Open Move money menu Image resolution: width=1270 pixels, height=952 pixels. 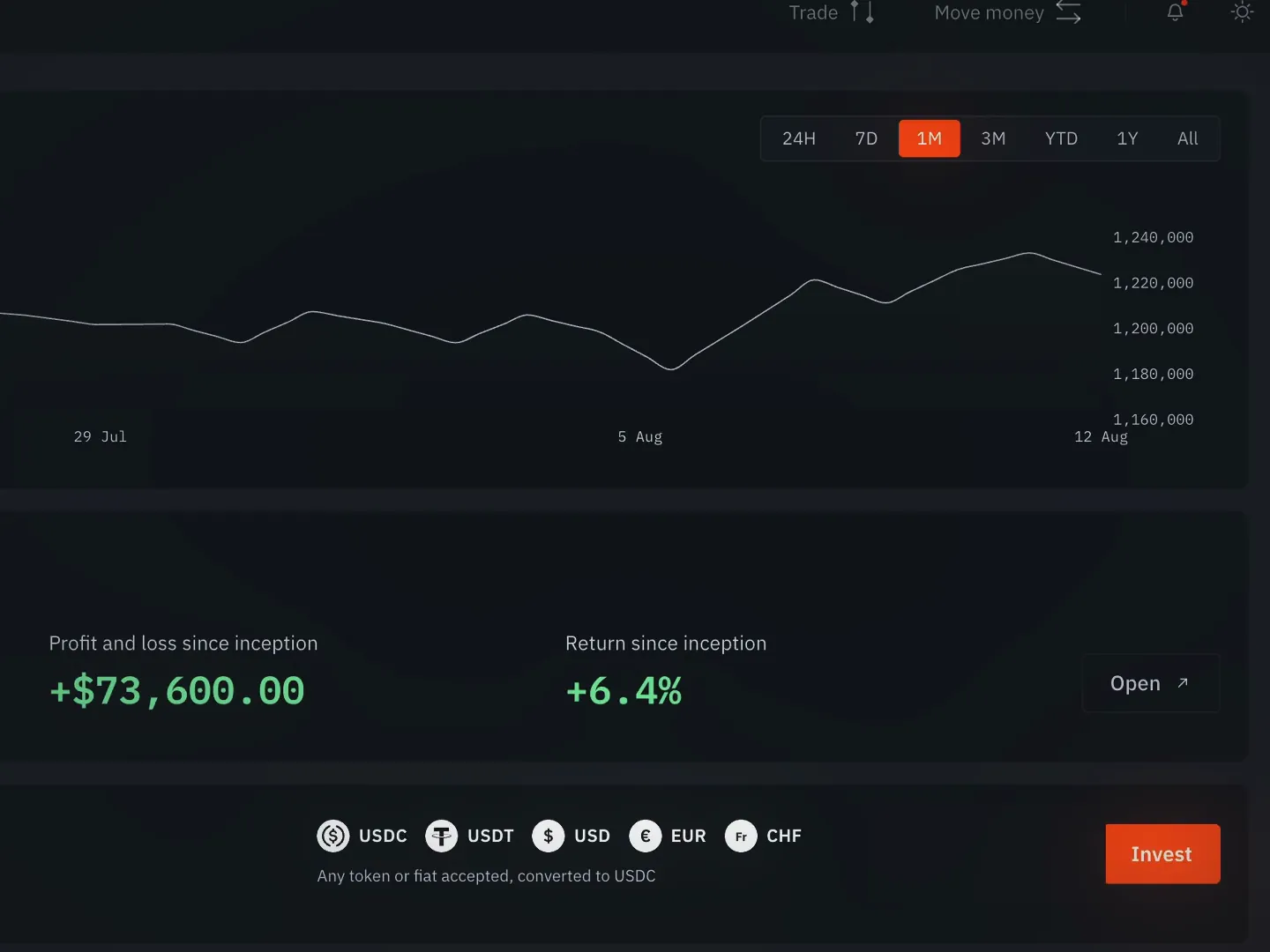1007,12
